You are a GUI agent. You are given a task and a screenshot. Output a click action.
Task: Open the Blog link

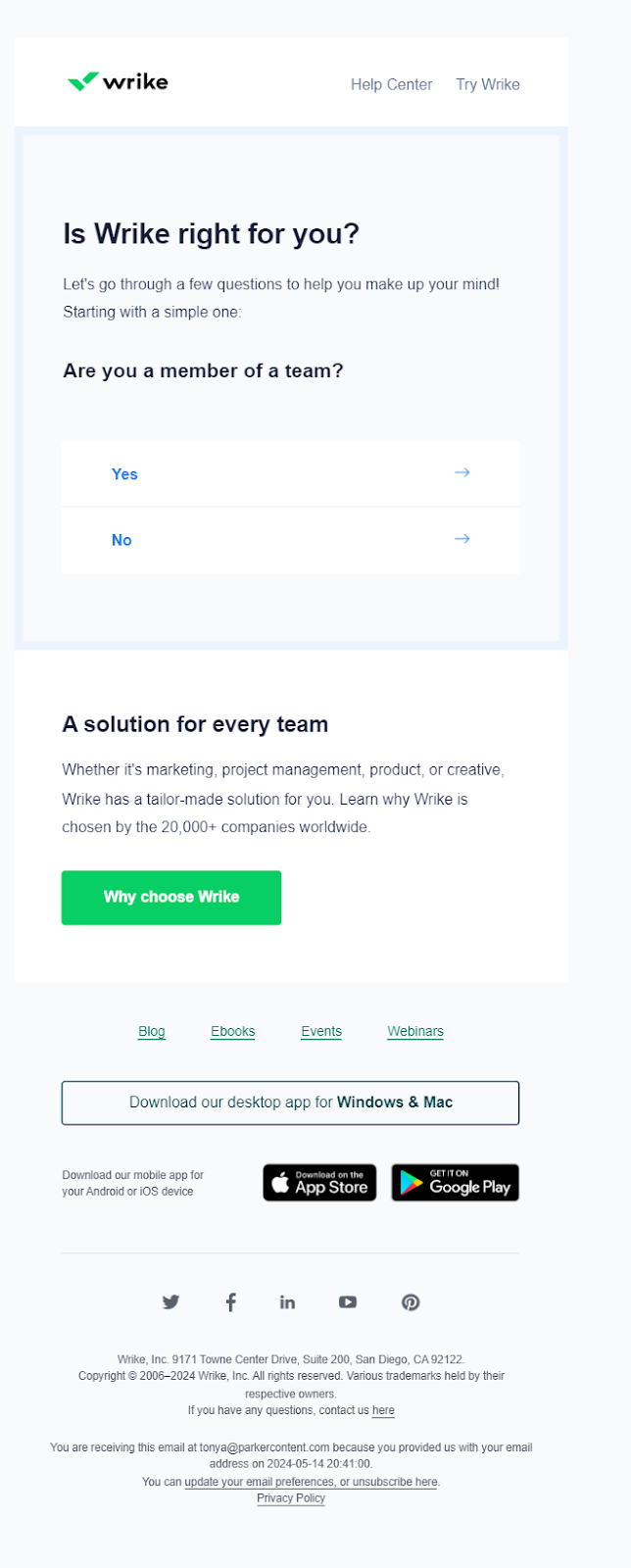tap(151, 1031)
